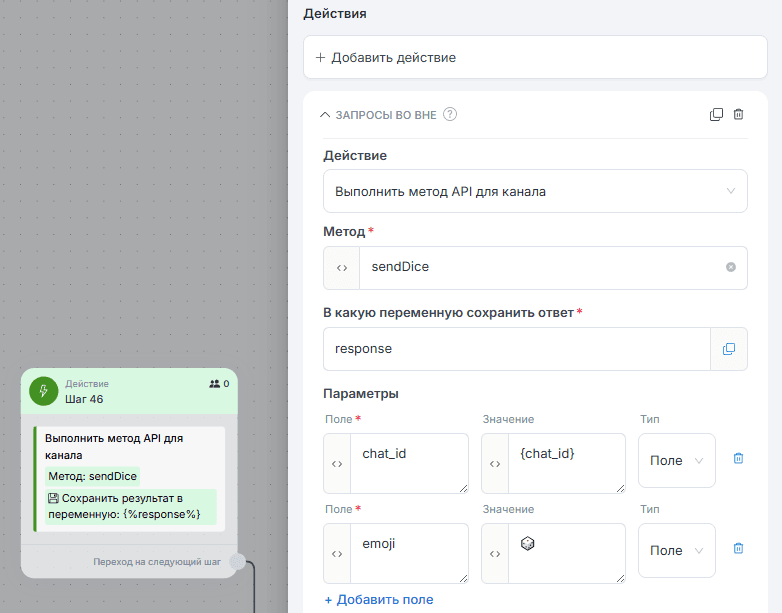Click '+ Добавить поле' link

(379, 600)
